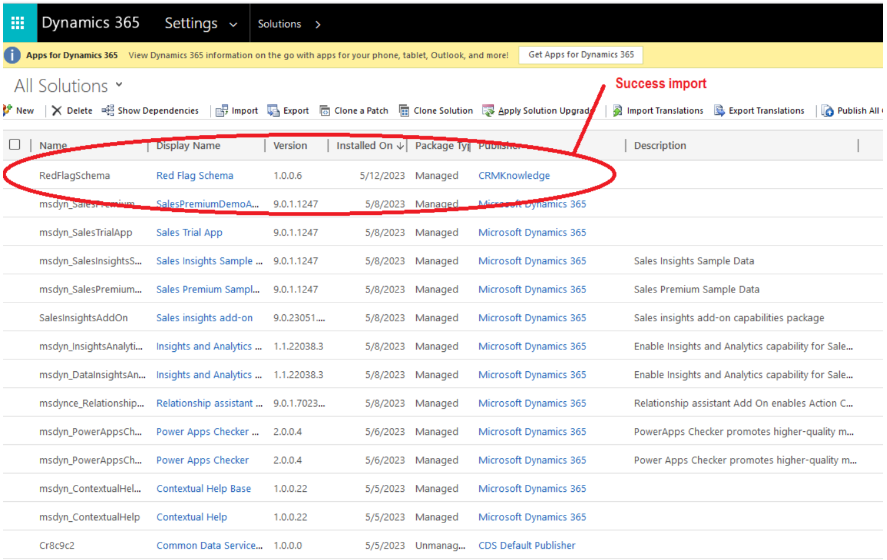Viewport: 887px width, 560px height.
Task: Select the RedFlagSchema name cell
Action: 75,175
